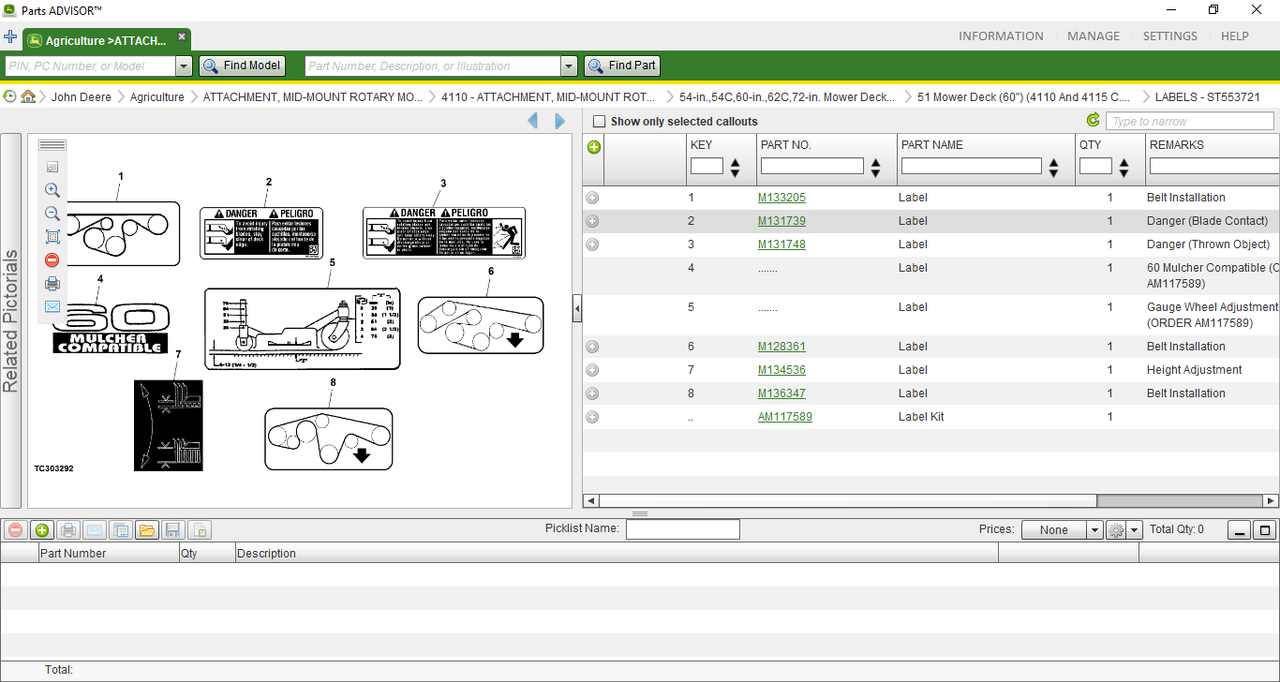Click the Find Model button
Image resolution: width=1280 pixels, height=682 pixels.
(243, 66)
